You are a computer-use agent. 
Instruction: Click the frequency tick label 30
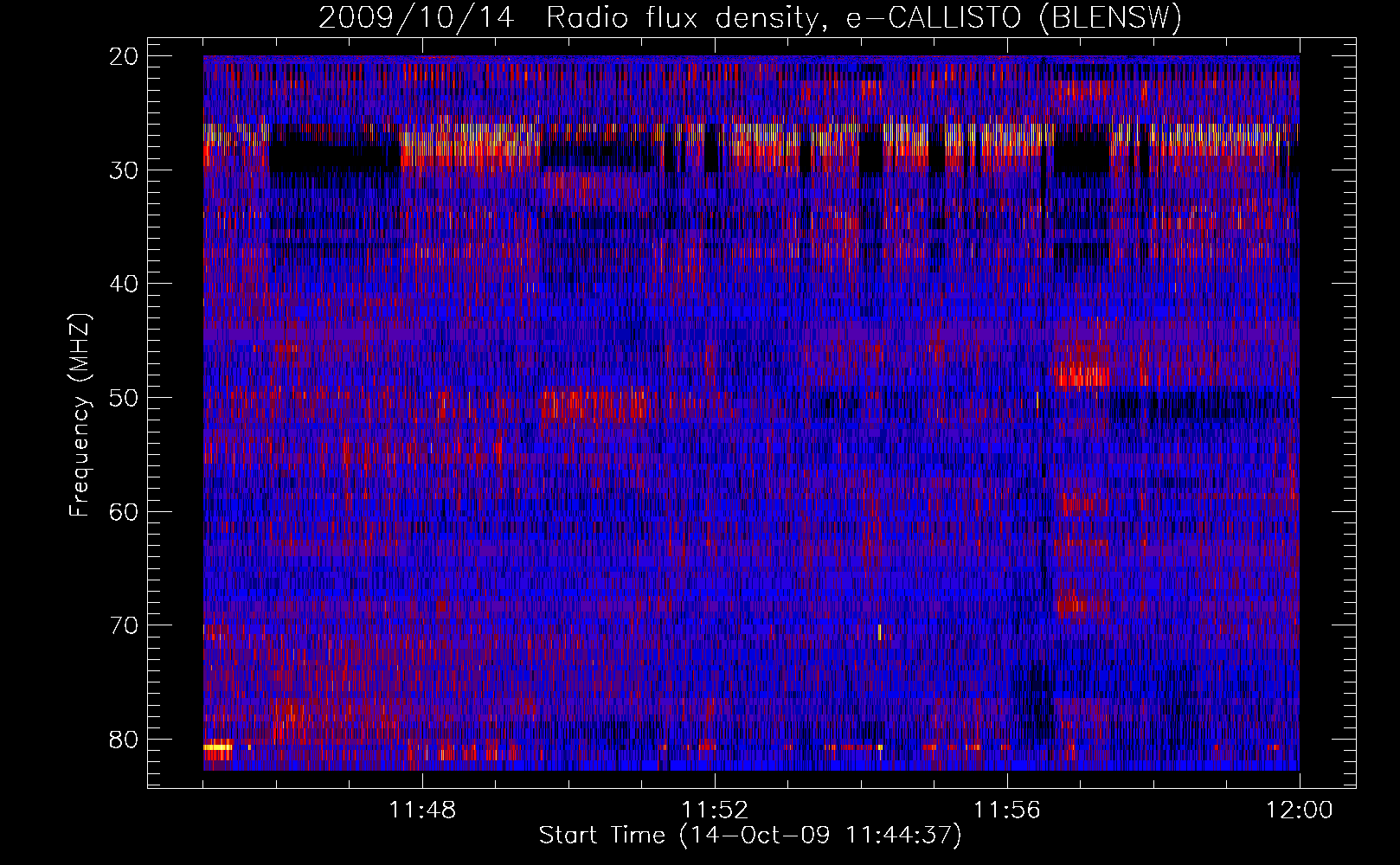pos(125,170)
